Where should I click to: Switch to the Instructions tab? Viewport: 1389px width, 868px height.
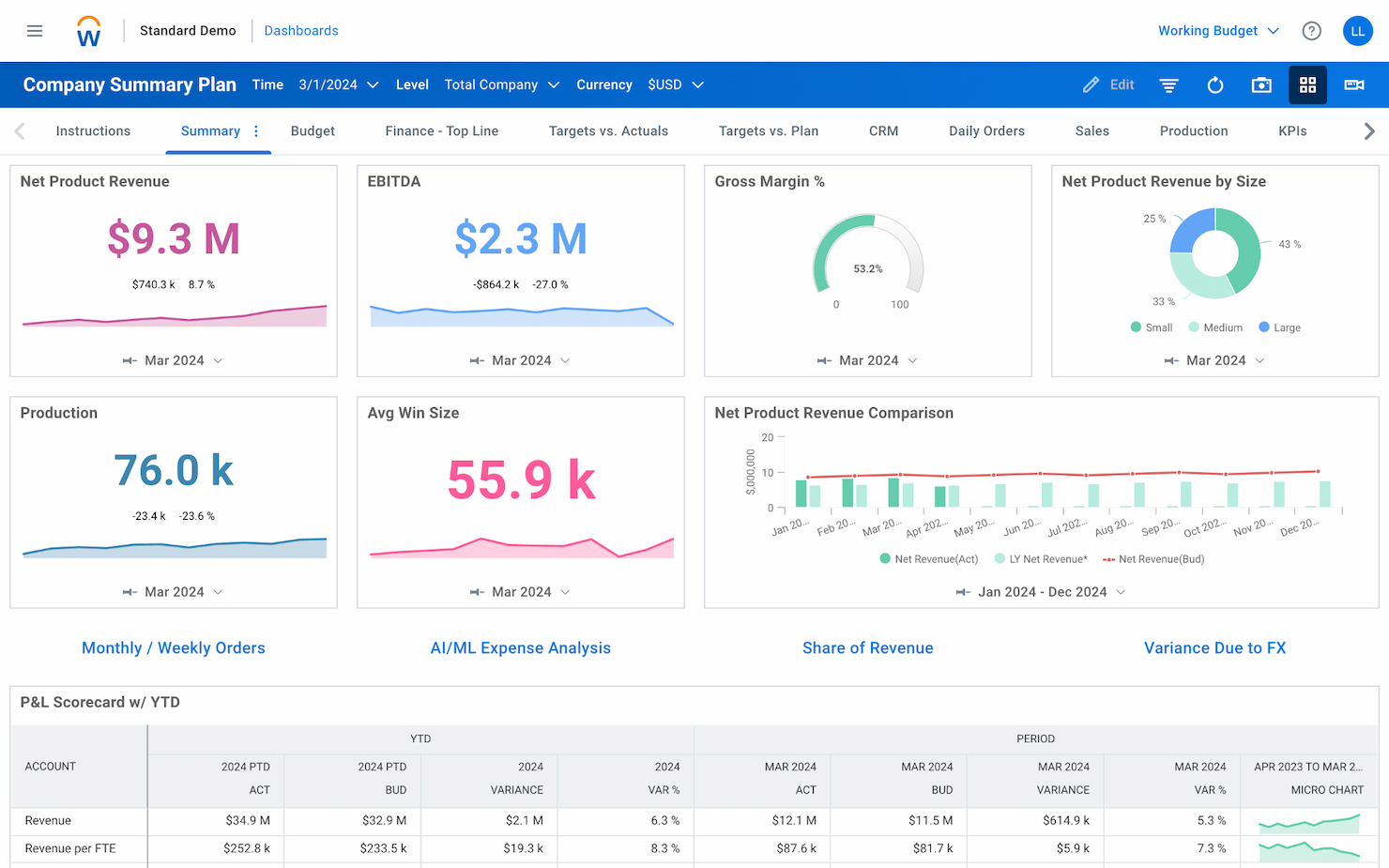point(93,131)
